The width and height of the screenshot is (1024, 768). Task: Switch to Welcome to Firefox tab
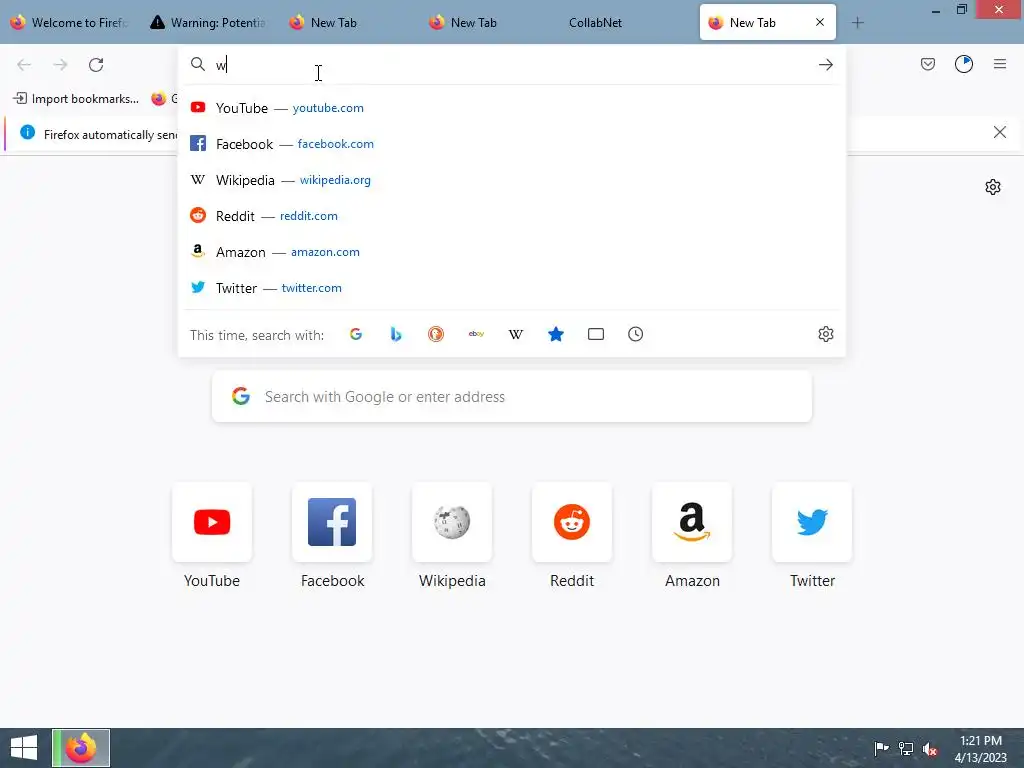[71, 23]
